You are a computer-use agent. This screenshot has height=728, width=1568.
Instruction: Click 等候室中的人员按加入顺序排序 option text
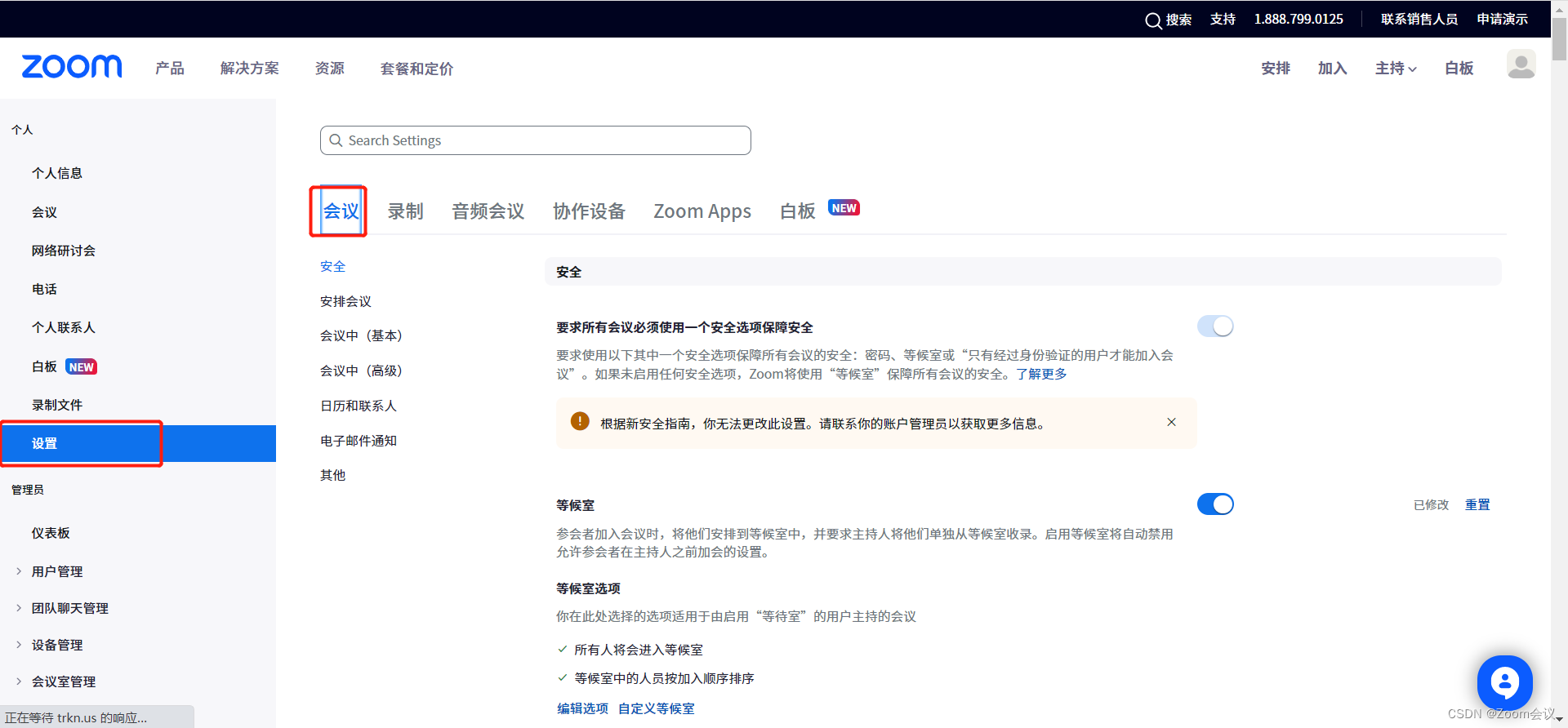tap(664, 678)
